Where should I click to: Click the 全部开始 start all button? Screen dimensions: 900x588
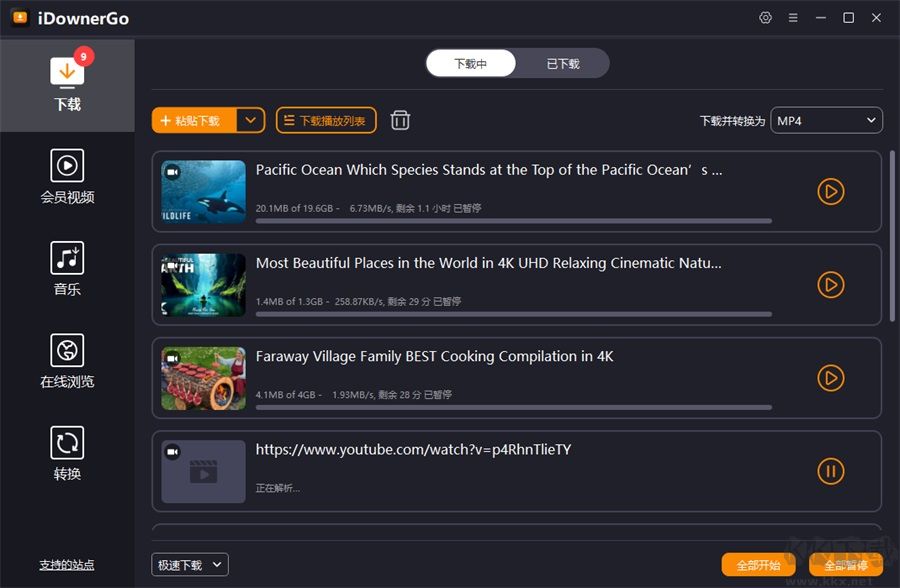coord(758,566)
